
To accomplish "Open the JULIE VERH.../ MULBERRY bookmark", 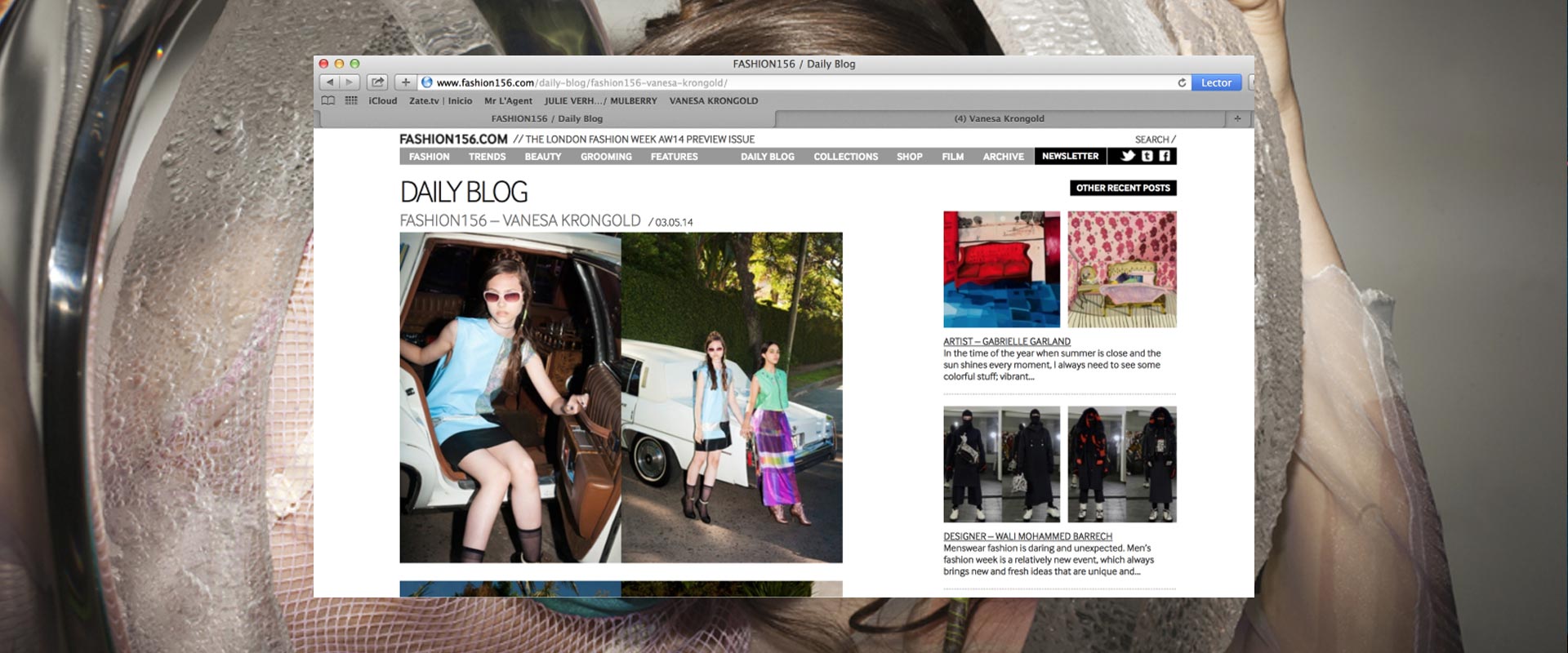I will pos(600,101).
